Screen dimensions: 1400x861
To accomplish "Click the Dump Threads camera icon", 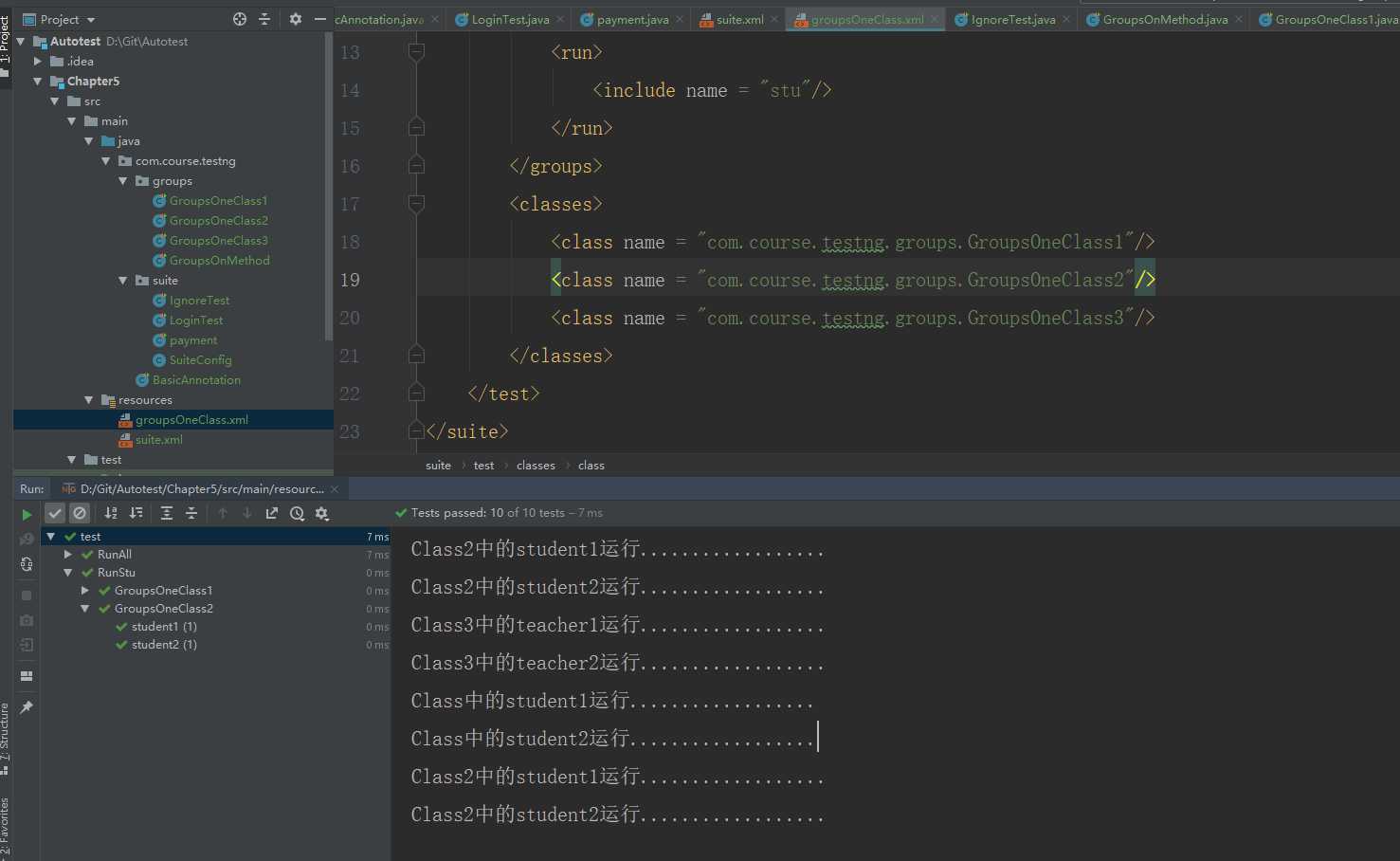I will point(27,620).
